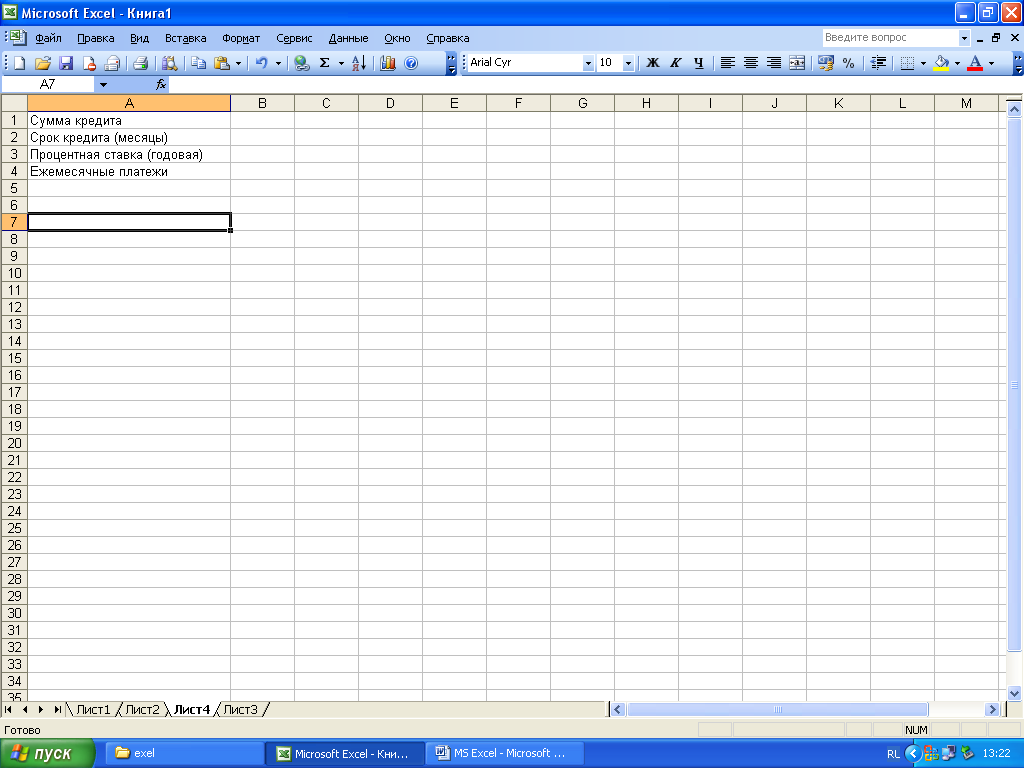Toggle italic (К) formatting
The width and height of the screenshot is (1024, 768).
(676, 63)
